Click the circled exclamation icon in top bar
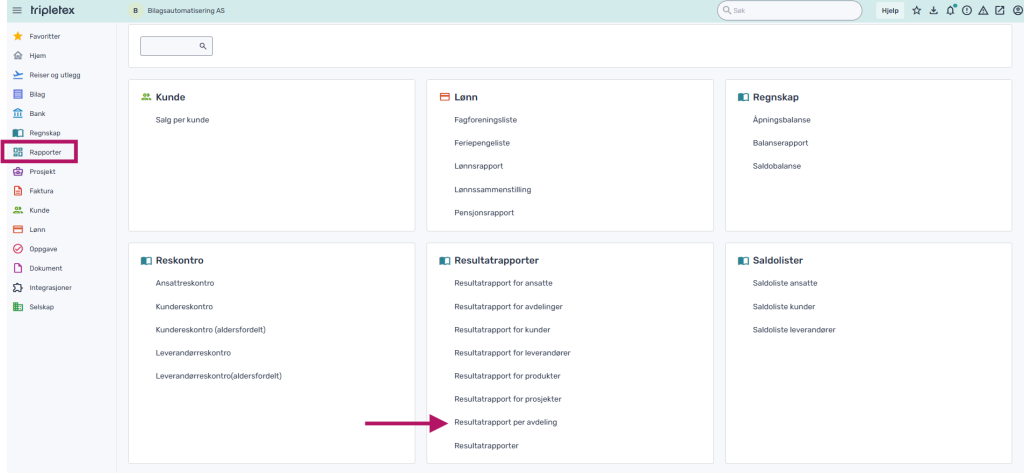1024x473 pixels. pos(967,10)
